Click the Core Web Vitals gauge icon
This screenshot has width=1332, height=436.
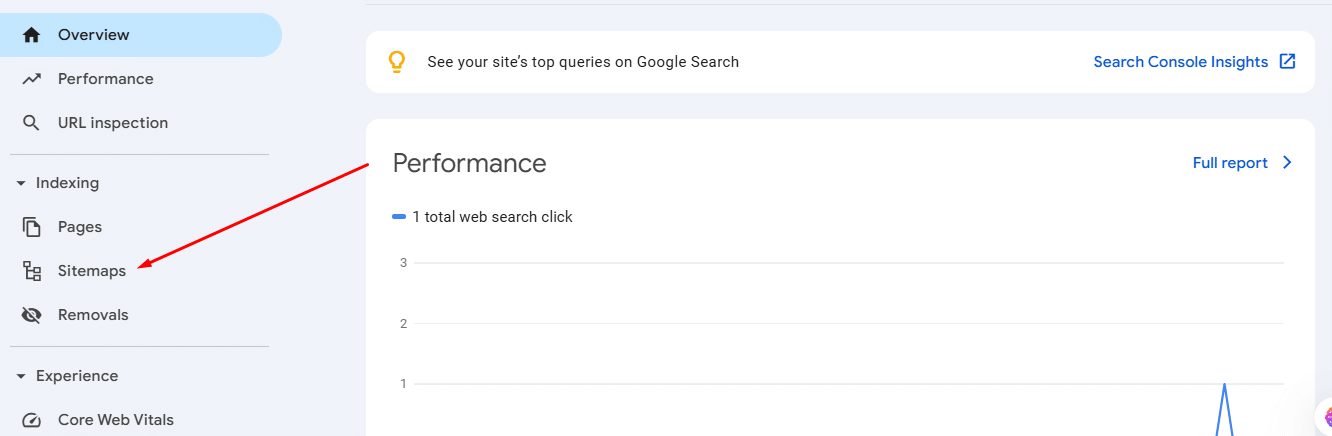[32, 420]
